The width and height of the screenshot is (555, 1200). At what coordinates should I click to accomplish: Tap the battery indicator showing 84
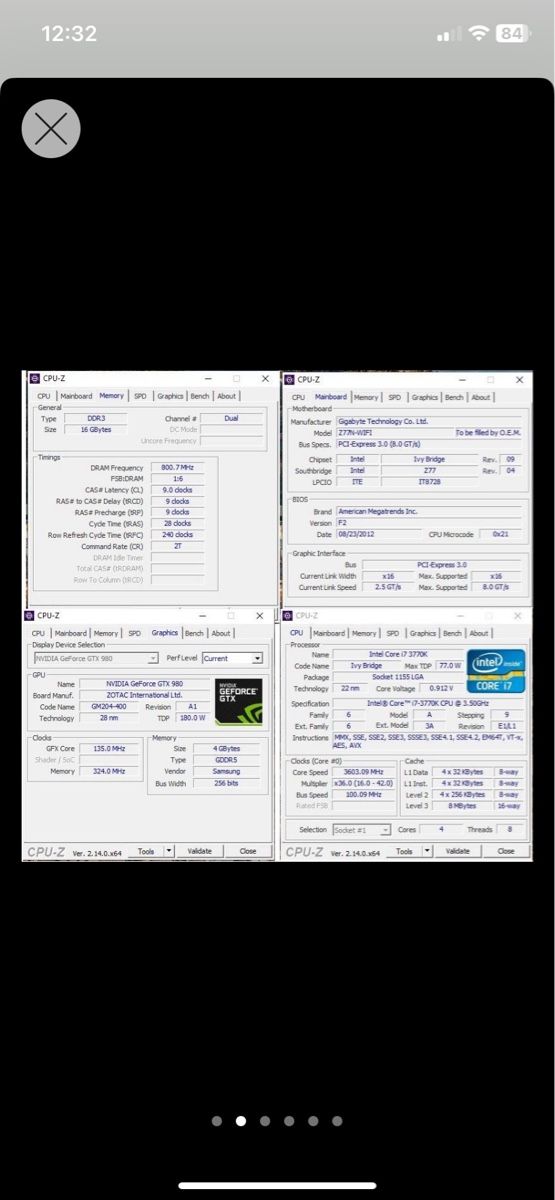tap(512, 33)
